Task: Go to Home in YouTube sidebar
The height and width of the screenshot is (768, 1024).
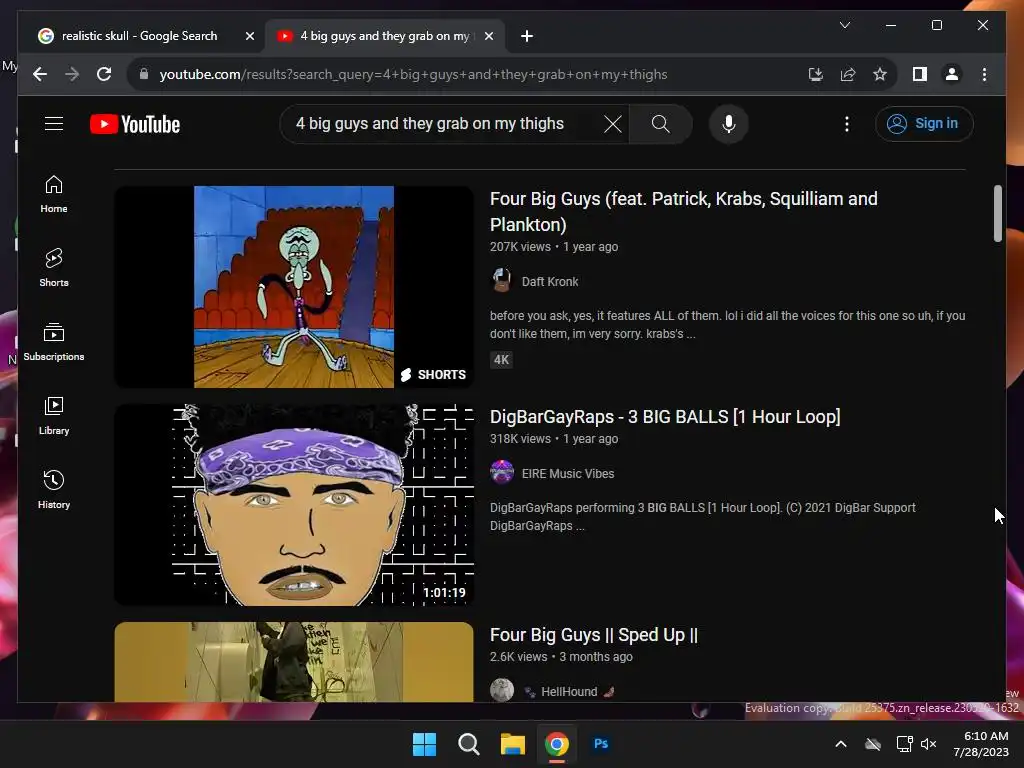Action: [x=54, y=194]
